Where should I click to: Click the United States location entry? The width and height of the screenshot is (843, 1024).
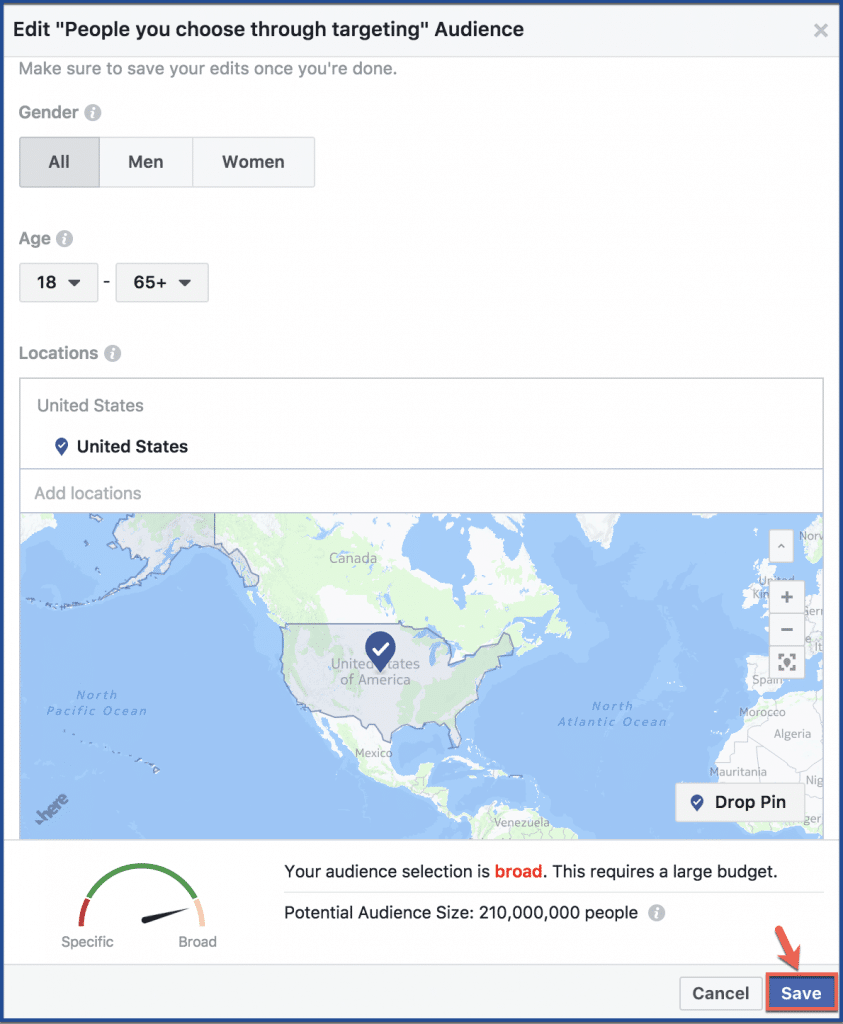point(132,447)
